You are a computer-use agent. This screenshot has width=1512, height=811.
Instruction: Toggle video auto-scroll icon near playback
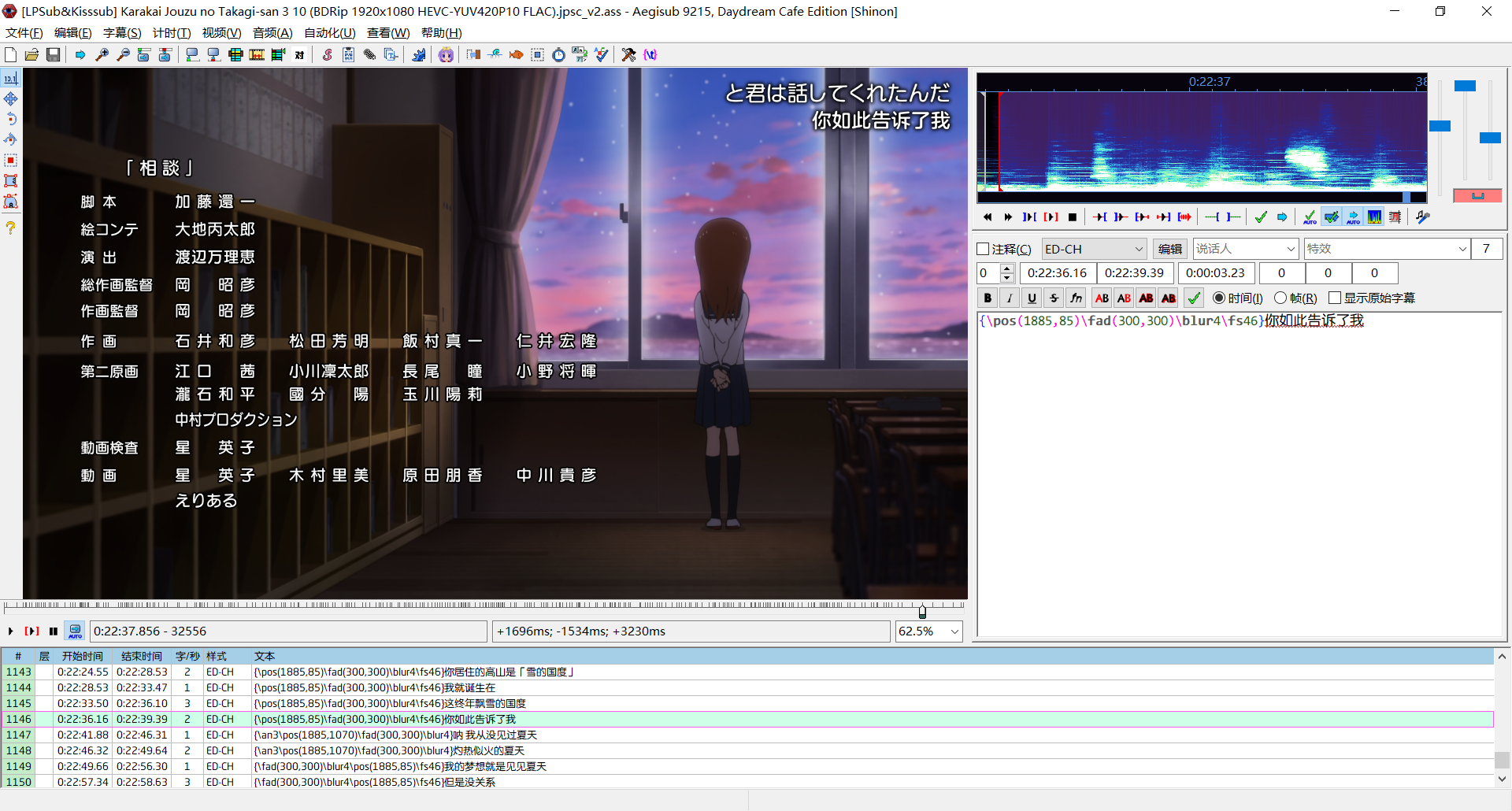(x=75, y=631)
